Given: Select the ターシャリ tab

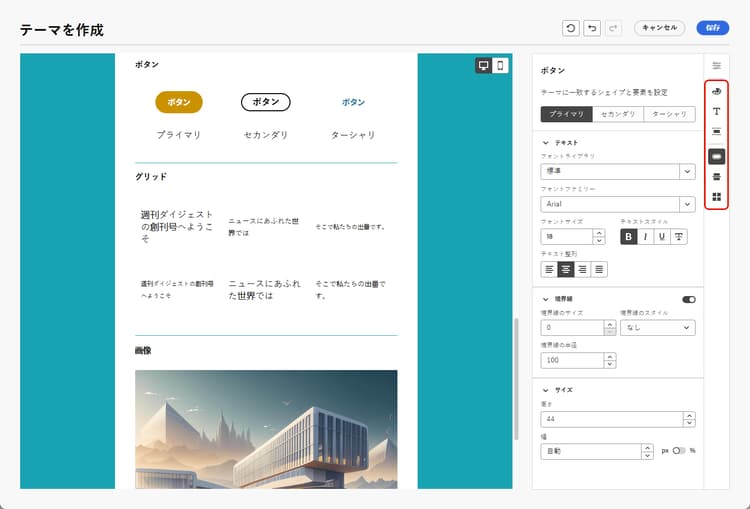Looking at the screenshot, I should (x=670, y=114).
